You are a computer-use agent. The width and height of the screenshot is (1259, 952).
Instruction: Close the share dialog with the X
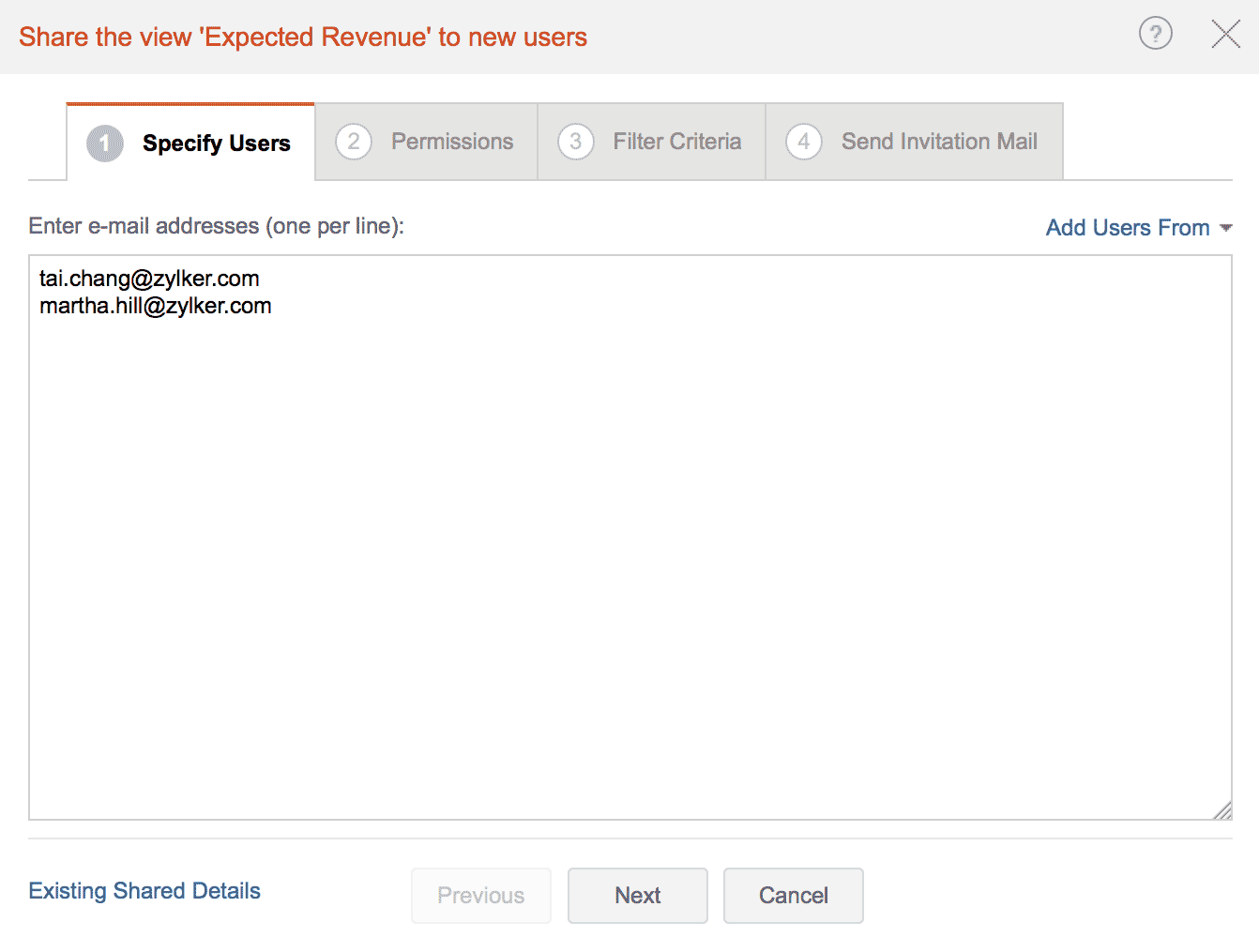coord(1225,35)
